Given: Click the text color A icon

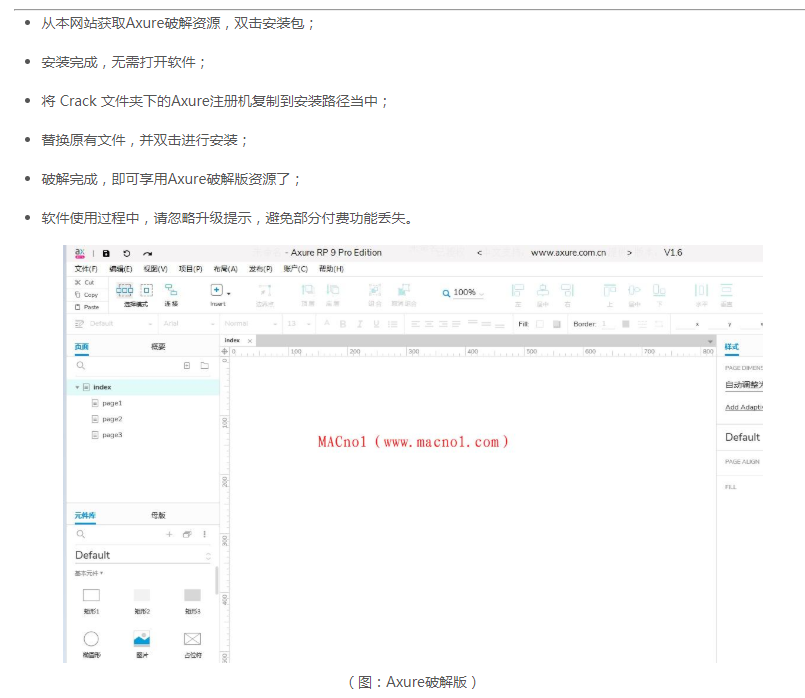Looking at the screenshot, I should click(327, 323).
